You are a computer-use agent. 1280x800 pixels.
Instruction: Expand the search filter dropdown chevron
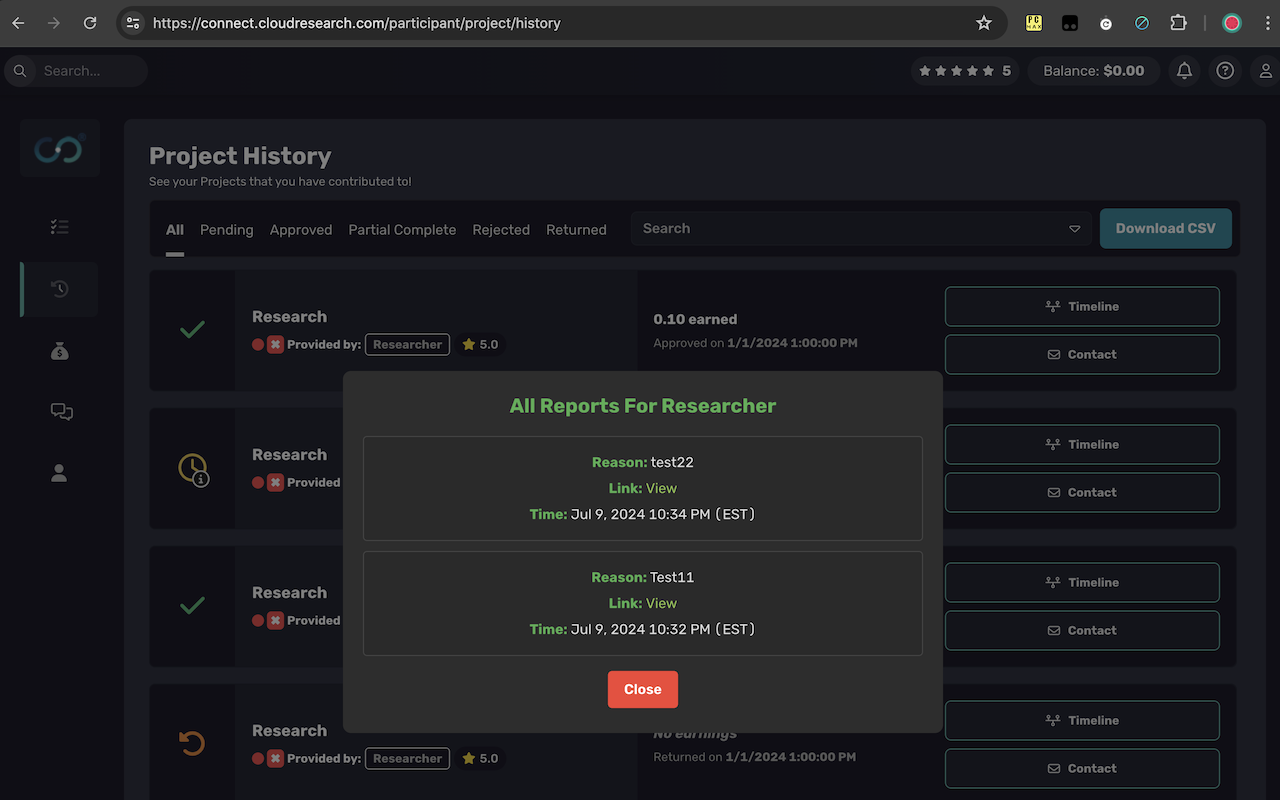tap(1075, 228)
